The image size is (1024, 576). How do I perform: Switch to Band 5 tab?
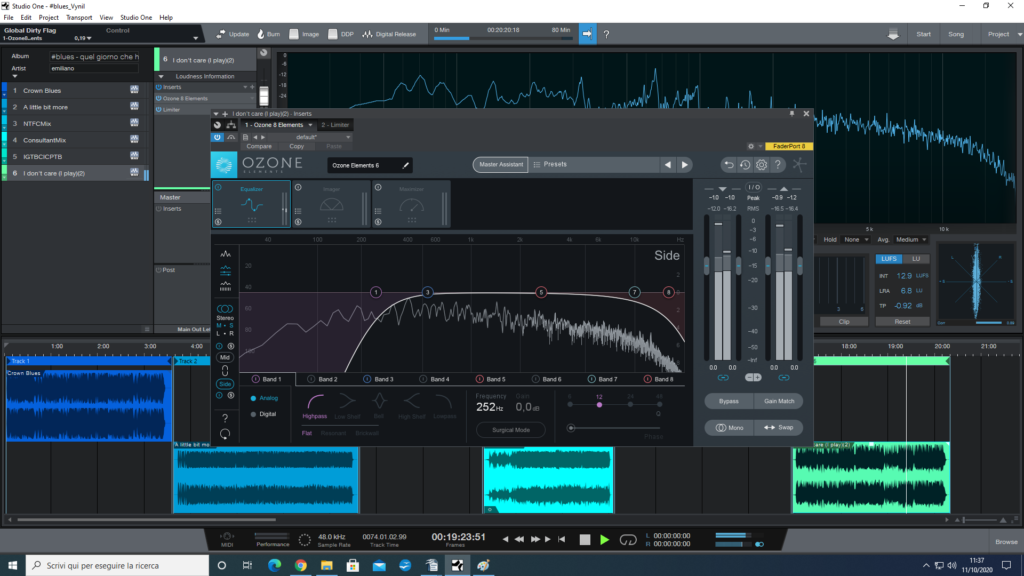tap(490, 379)
